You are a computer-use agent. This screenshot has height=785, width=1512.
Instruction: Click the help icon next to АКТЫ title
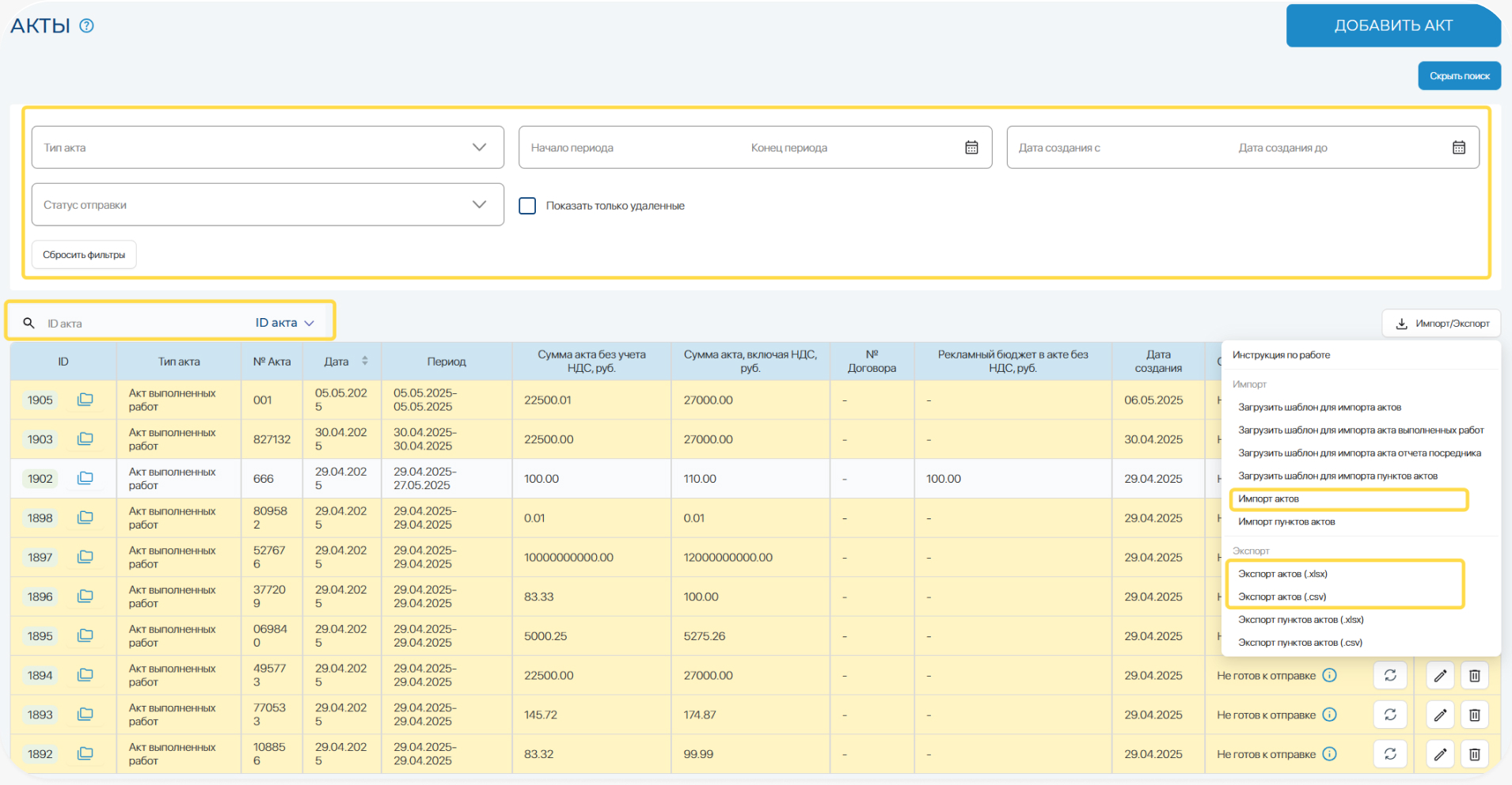(x=87, y=26)
